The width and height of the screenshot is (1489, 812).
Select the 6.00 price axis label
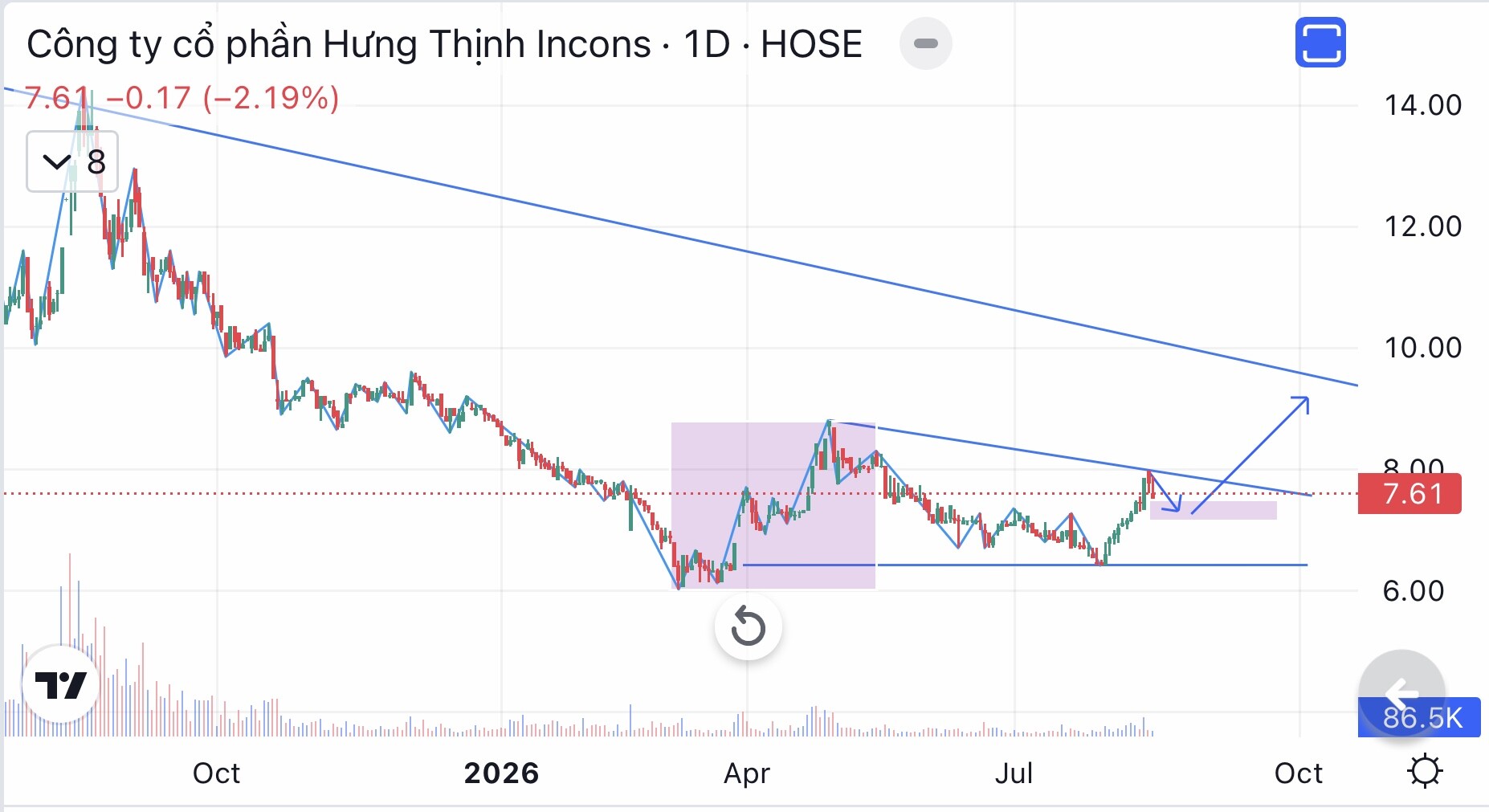click(1414, 591)
